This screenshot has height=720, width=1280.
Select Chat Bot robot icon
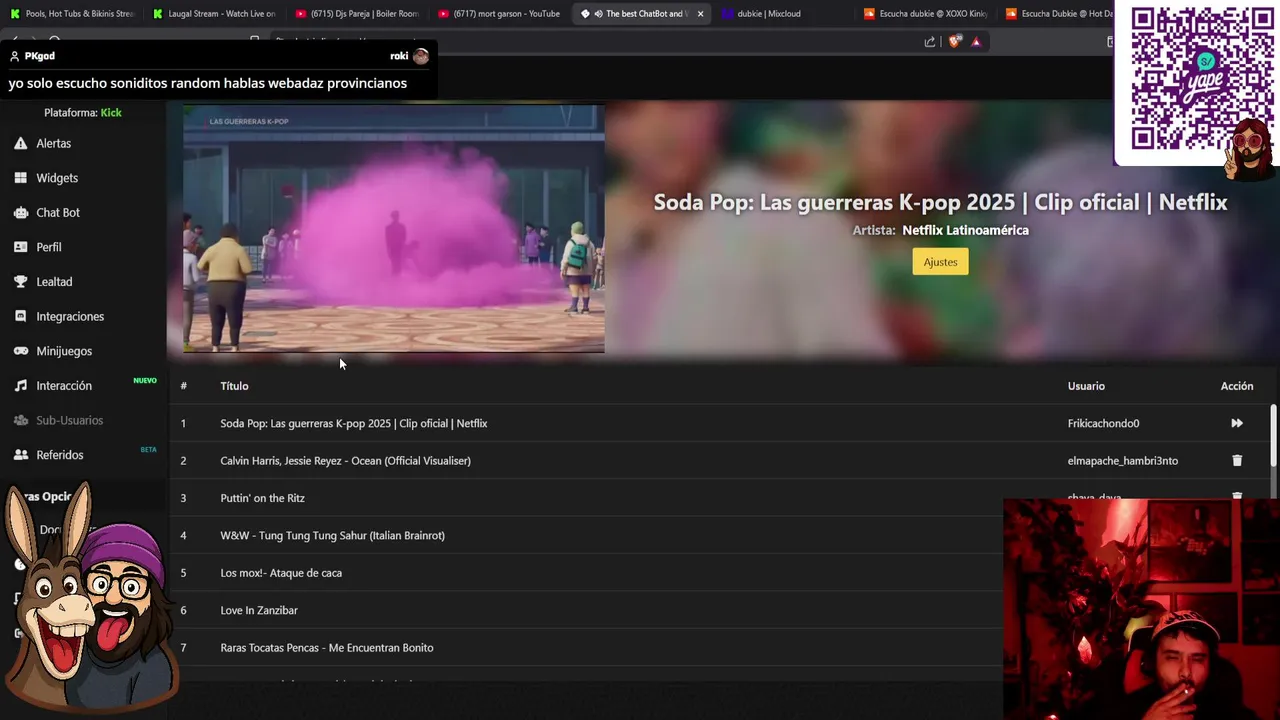[x=20, y=212]
